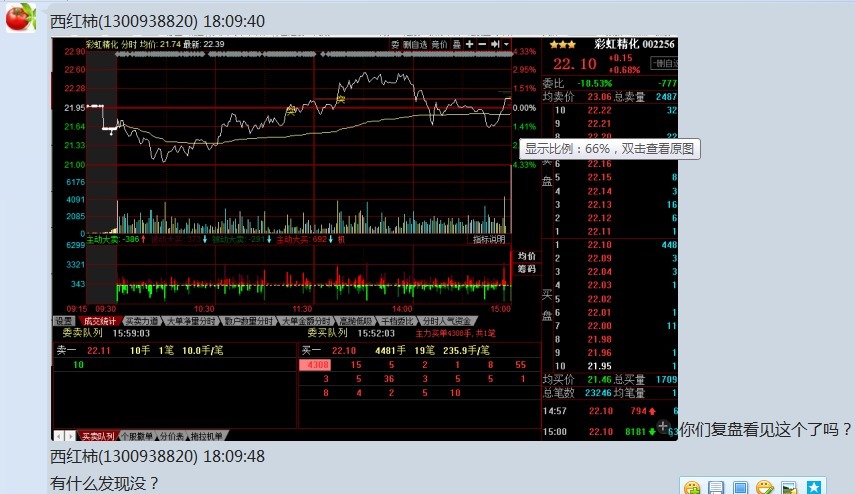
Task: Select the 个股撤单 bottom tab
Action: click(x=136, y=436)
